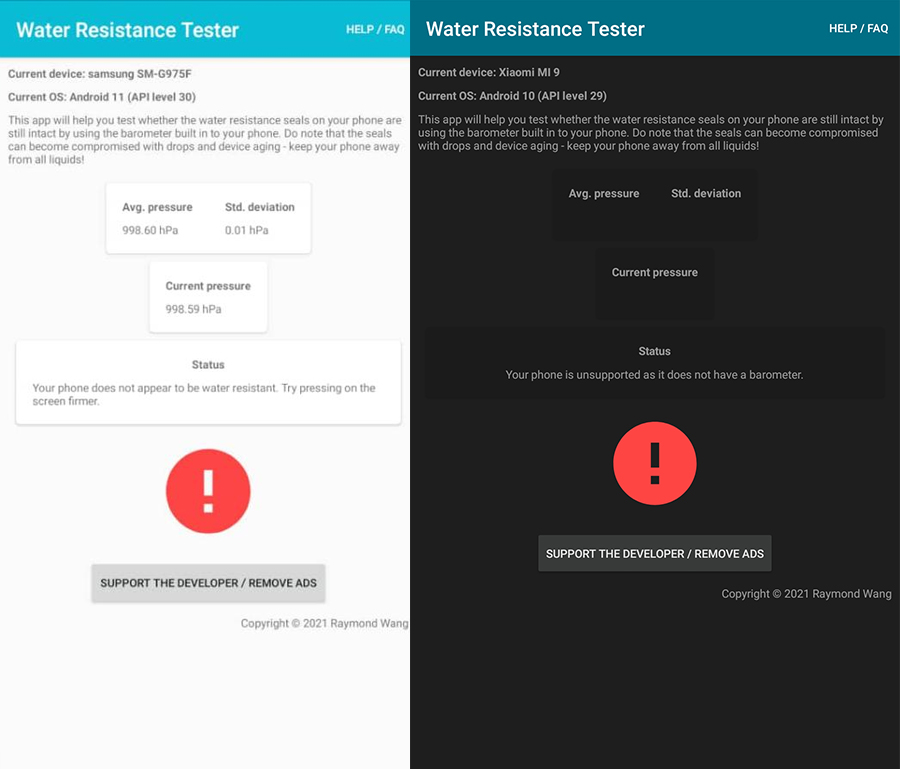Select the Water Resistance Tester title, dark screen
The height and width of the screenshot is (769, 900).
(x=536, y=29)
